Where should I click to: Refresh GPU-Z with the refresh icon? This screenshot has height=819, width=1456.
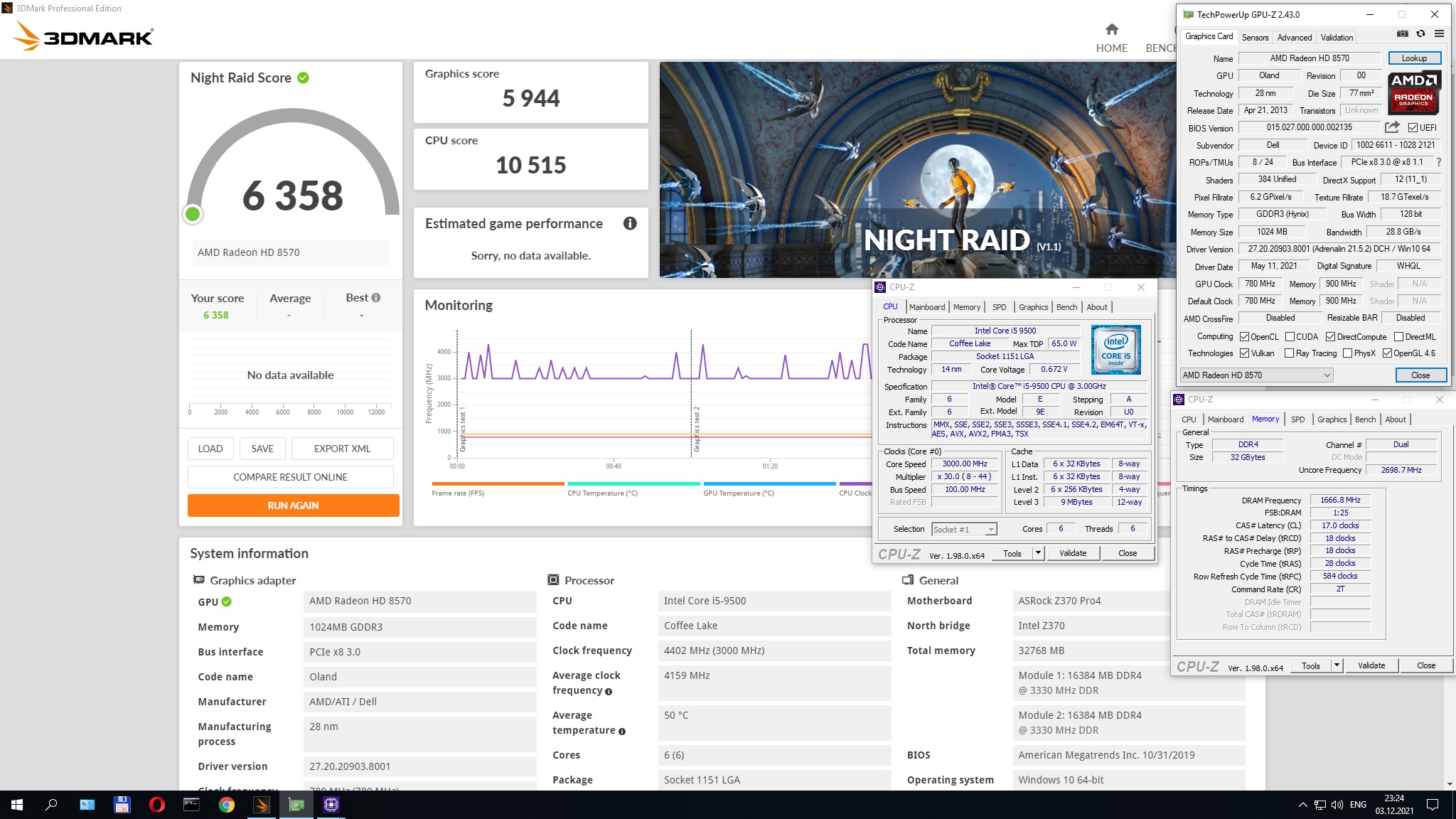pos(1420,34)
